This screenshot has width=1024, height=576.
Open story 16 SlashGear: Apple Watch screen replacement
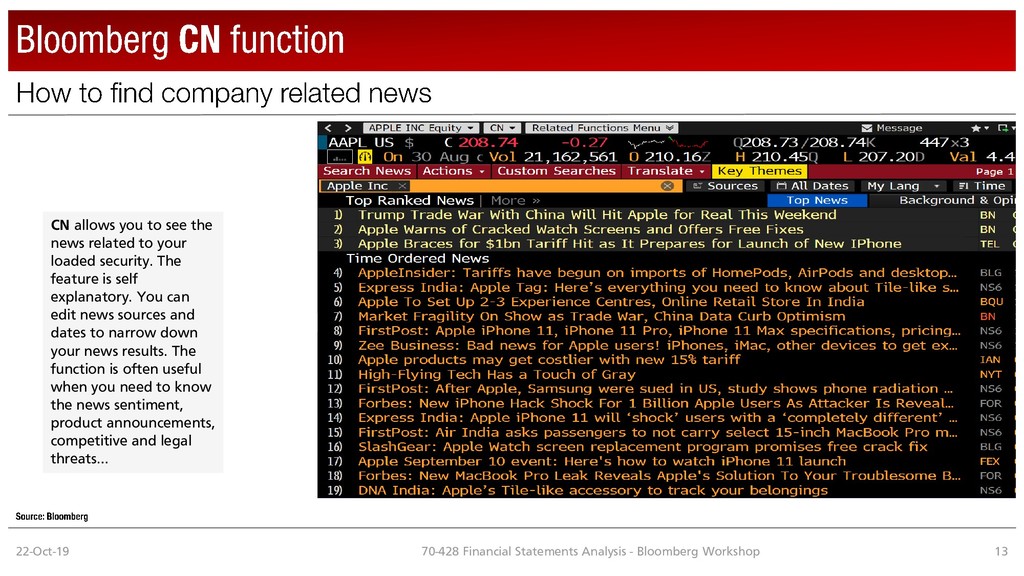click(x=643, y=447)
